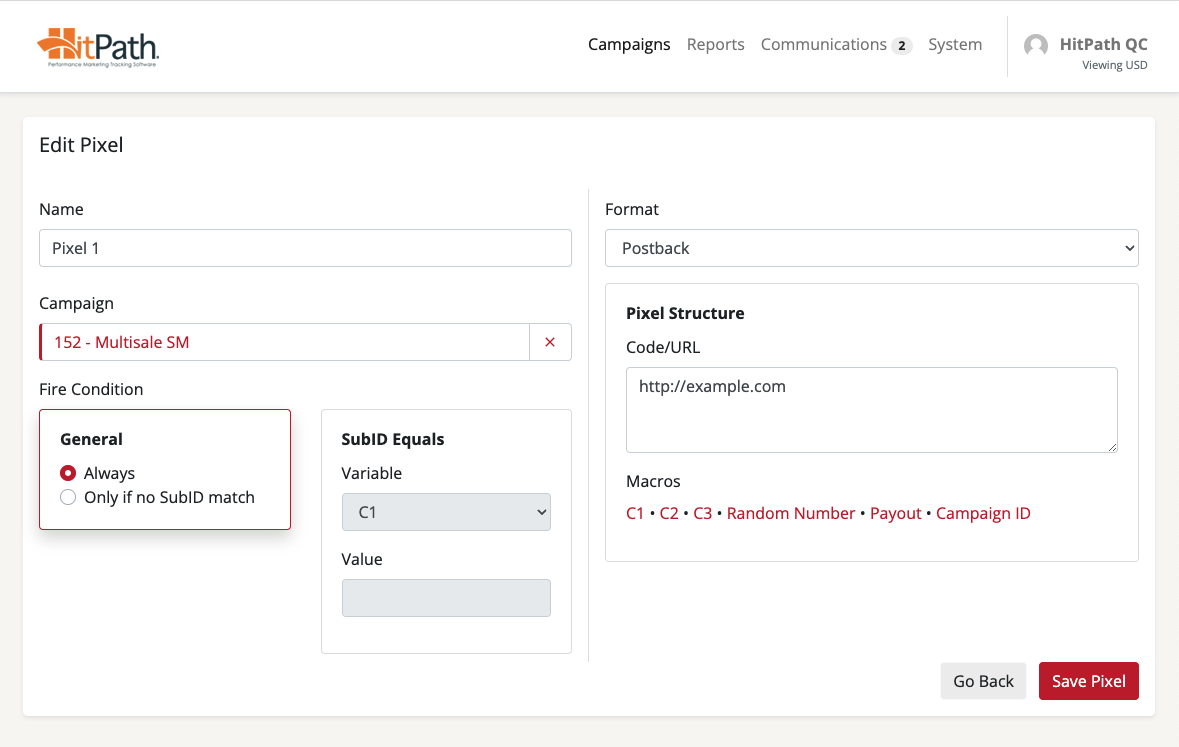Open the Format dropdown
Viewport: 1179px width, 747px height.
click(x=871, y=248)
